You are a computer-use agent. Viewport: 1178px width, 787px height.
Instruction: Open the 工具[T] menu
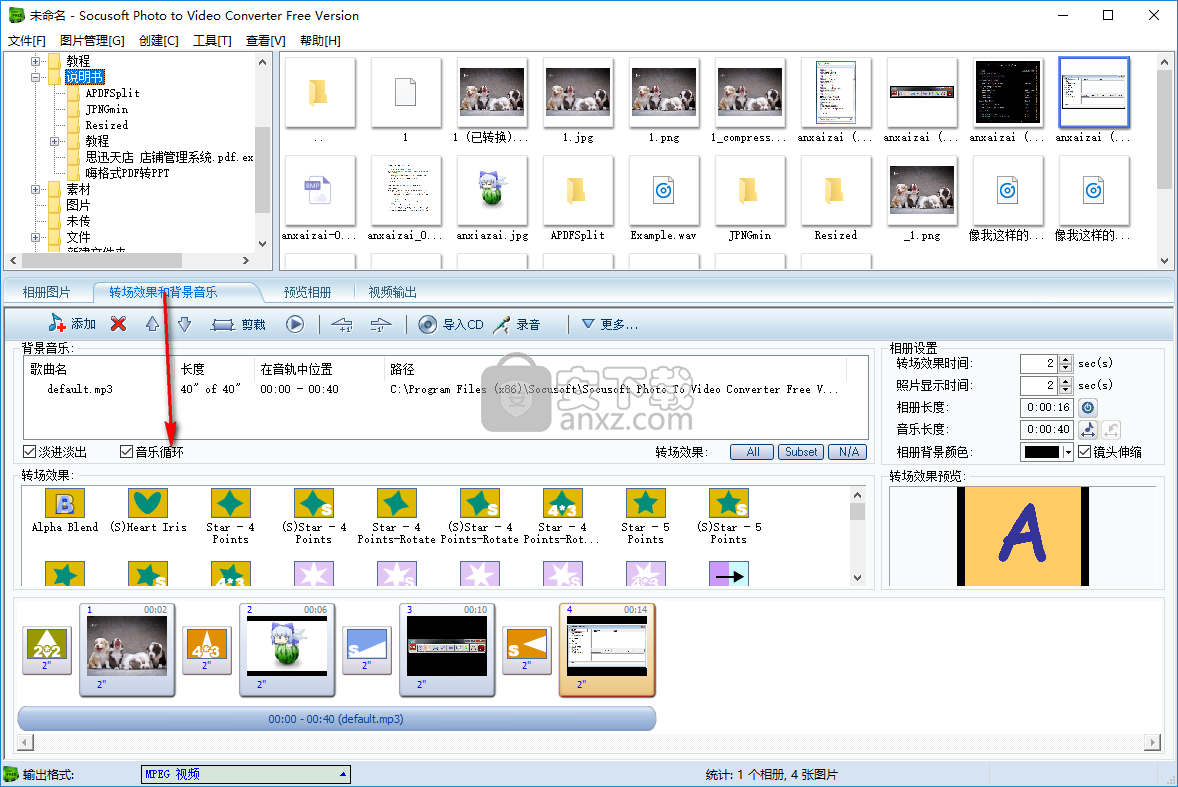[x=212, y=41]
